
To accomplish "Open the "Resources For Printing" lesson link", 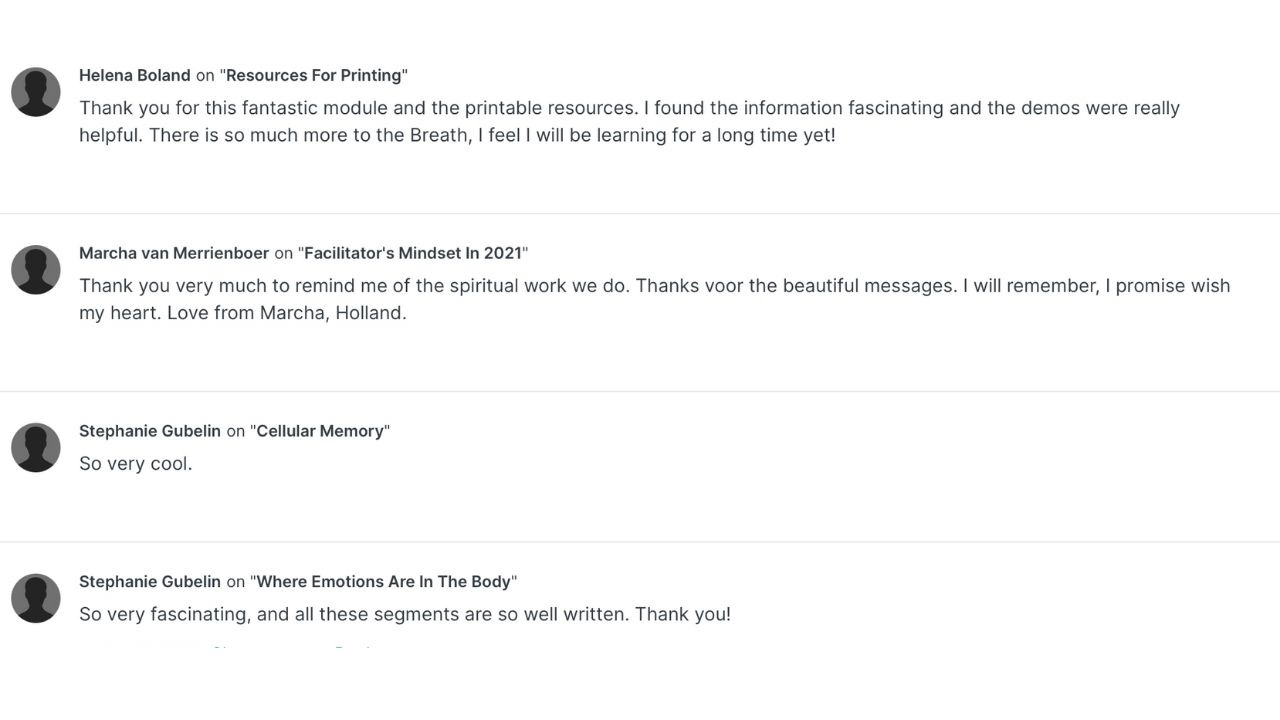I will coord(314,75).
